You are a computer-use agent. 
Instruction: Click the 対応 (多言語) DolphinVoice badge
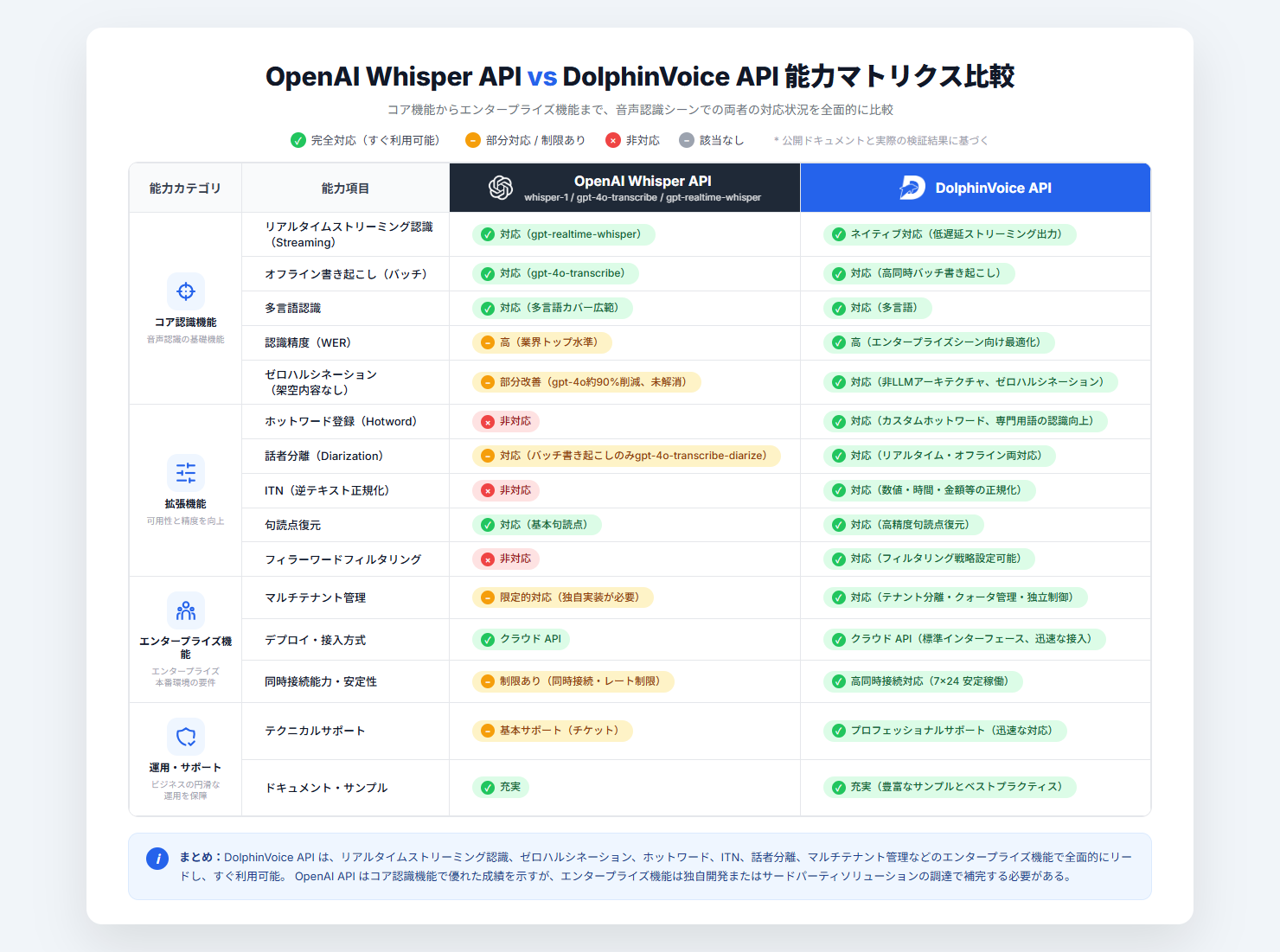coord(877,309)
